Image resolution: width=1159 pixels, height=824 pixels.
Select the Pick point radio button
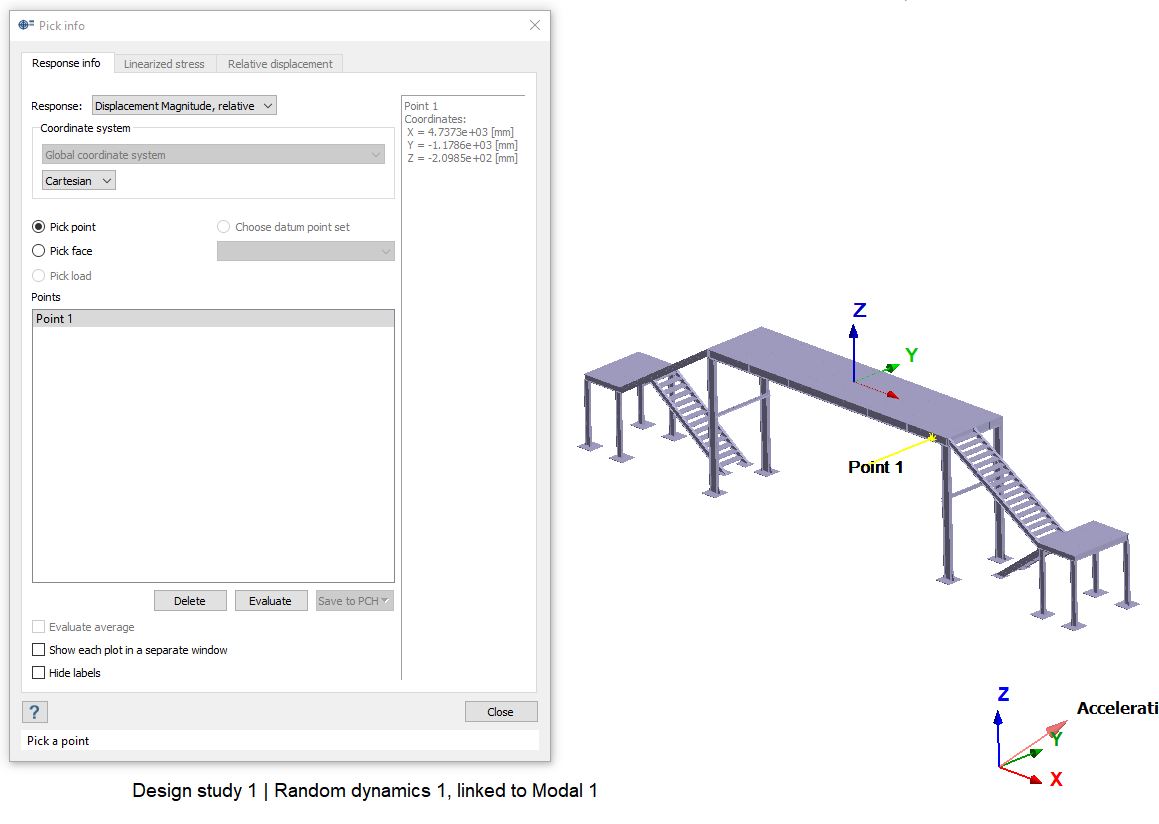[38, 227]
